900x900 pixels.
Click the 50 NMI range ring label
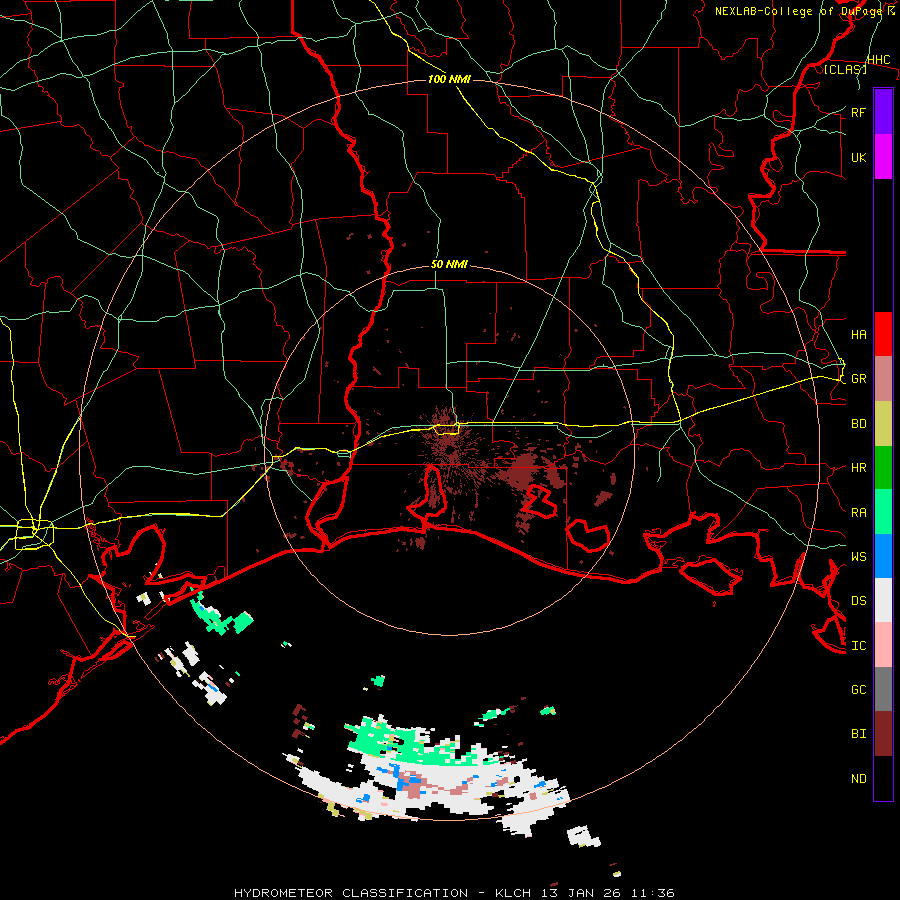[x=449, y=265]
